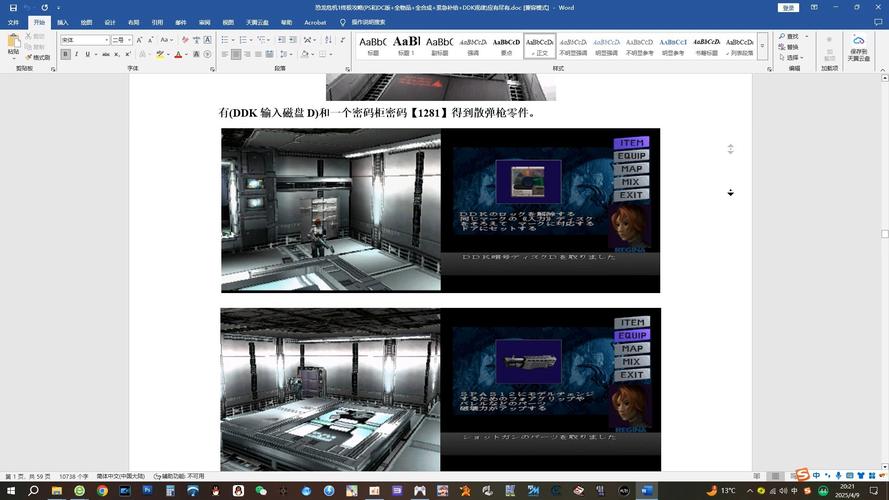Click the phonetic guide icon
This screenshot has width=889, height=500.
[196, 40]
